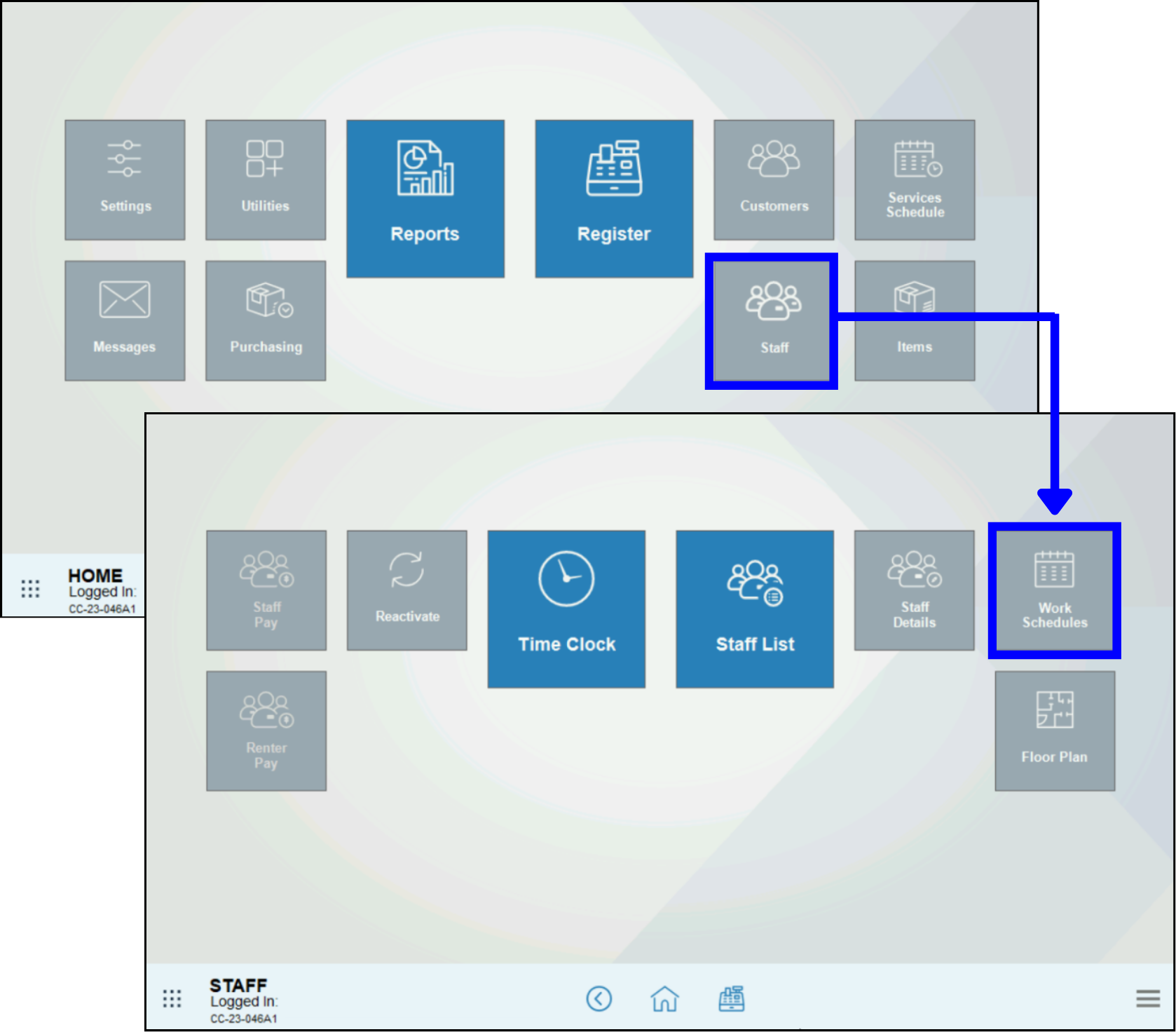This screenshot has height=1032, width=1176.
Task: Open the Time Clock tile
Action: (566, 609)
